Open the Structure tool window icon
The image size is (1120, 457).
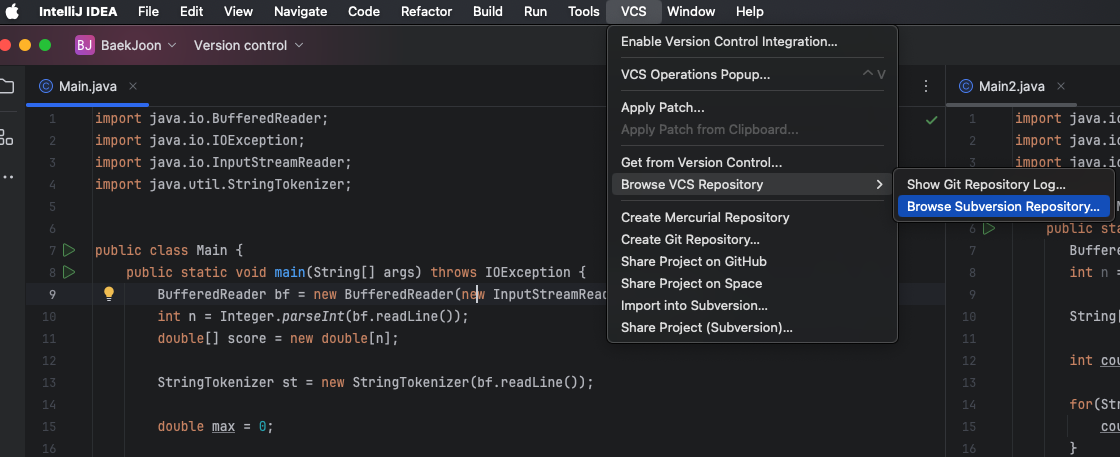[7, 136]
